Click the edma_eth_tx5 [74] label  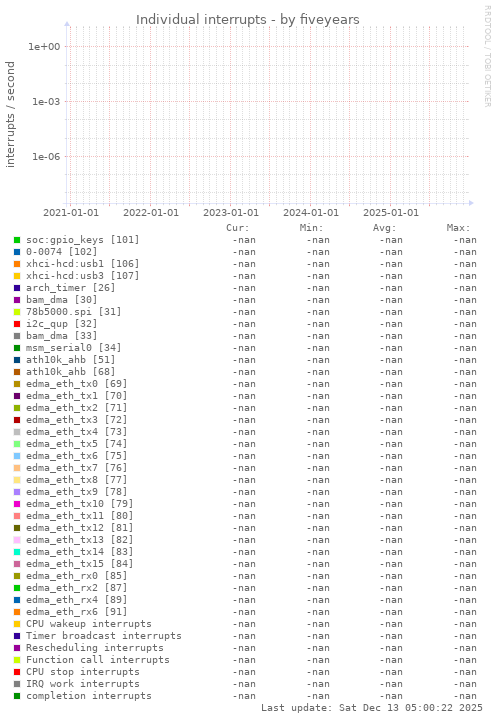pyautogui.click(x=76, y=444)
